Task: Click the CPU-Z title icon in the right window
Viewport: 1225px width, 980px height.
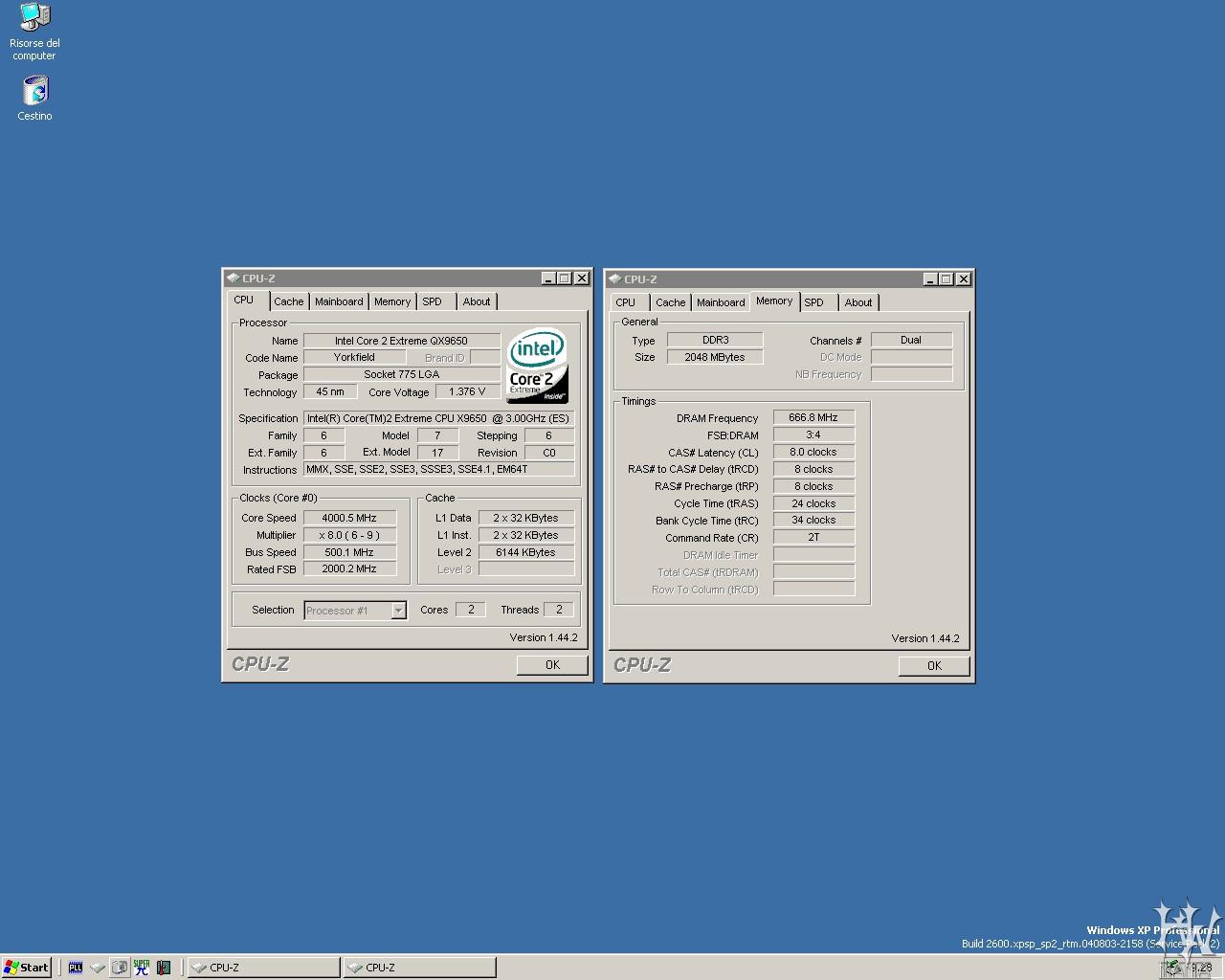Action: (614, 279)
